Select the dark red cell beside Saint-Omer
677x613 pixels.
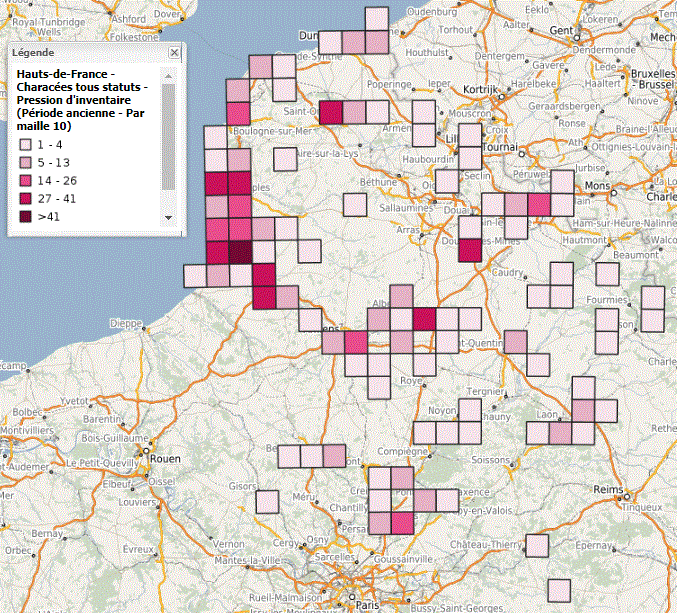331,111
